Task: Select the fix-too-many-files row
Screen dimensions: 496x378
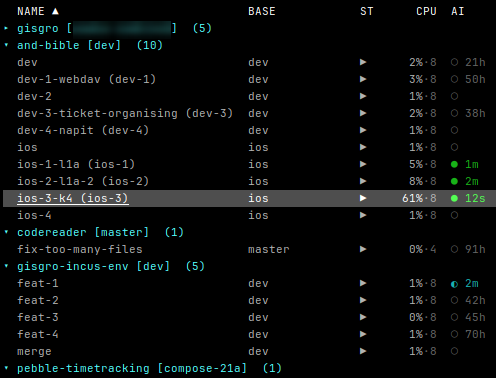Action: coord(249,249)
